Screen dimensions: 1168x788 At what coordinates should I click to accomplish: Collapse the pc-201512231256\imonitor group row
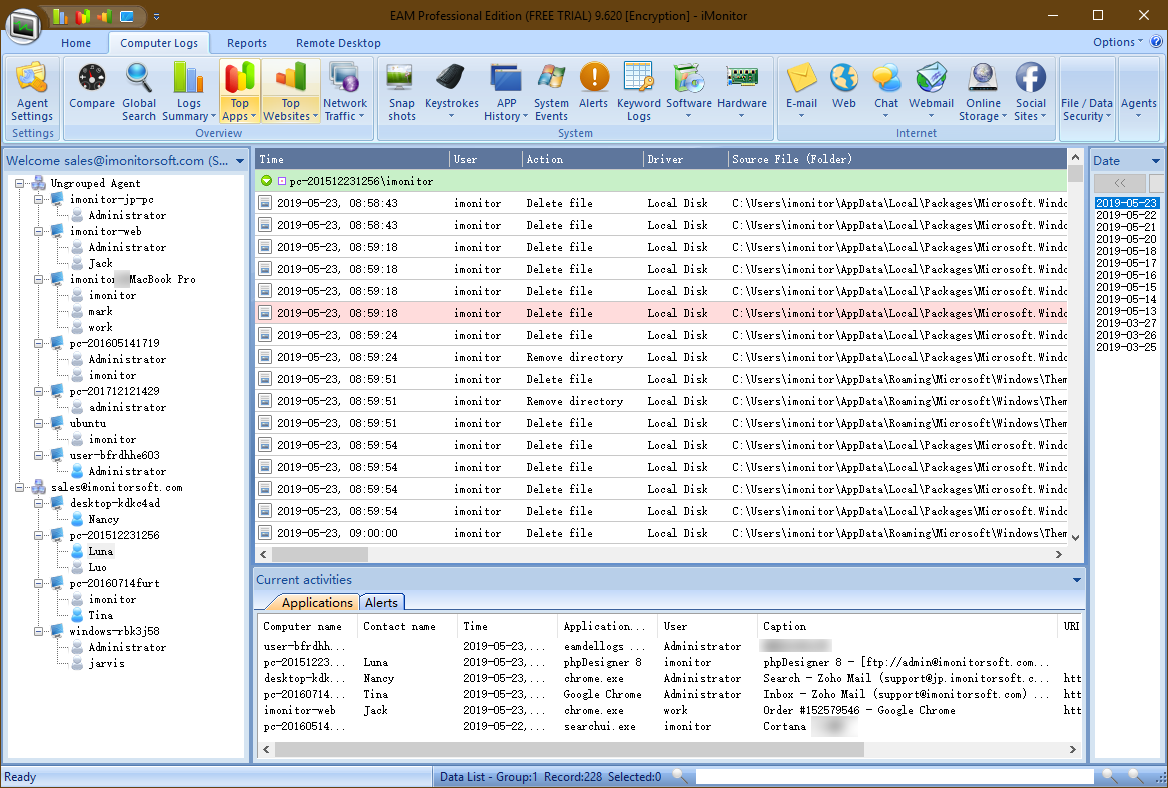pyautogui.click(x=282, y=181)
